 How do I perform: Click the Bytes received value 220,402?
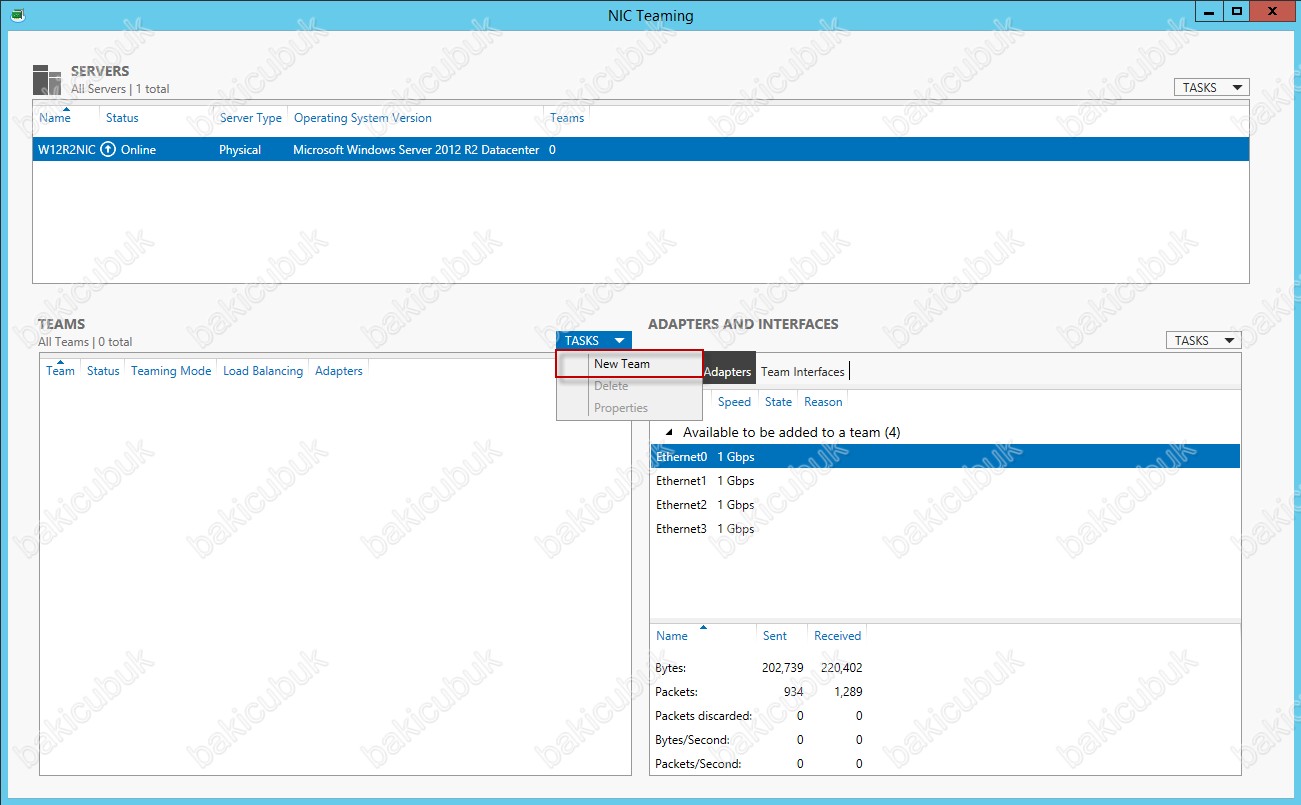(840, 668)
